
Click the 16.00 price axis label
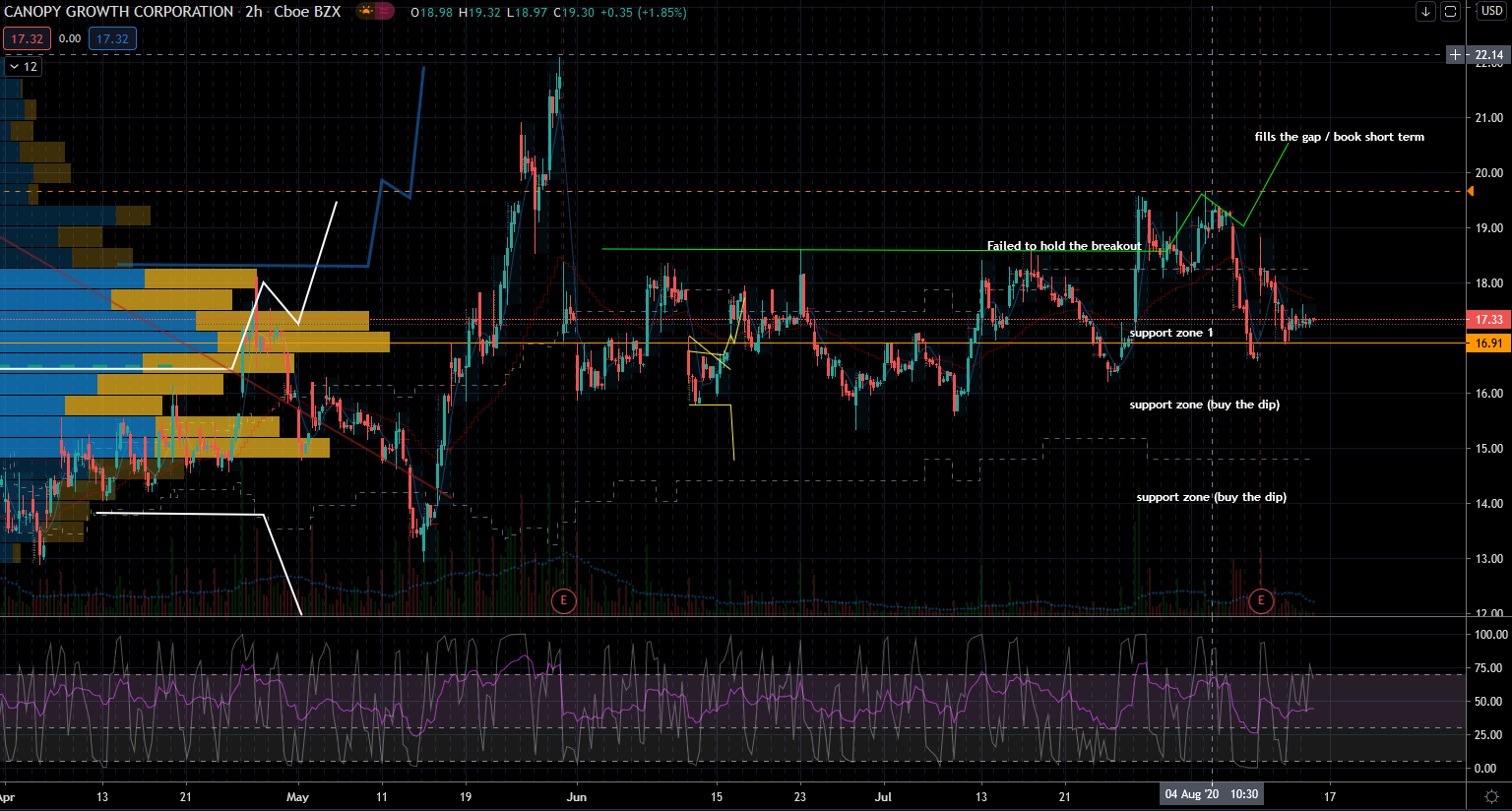1488,394
